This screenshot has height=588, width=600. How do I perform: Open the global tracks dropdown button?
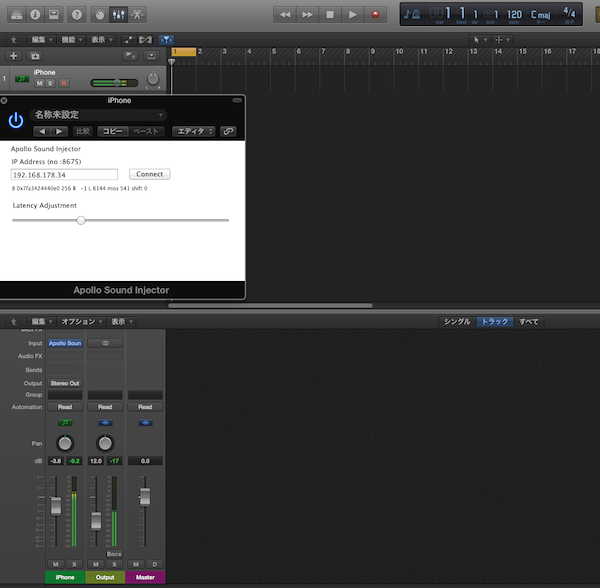coord(152,56)
